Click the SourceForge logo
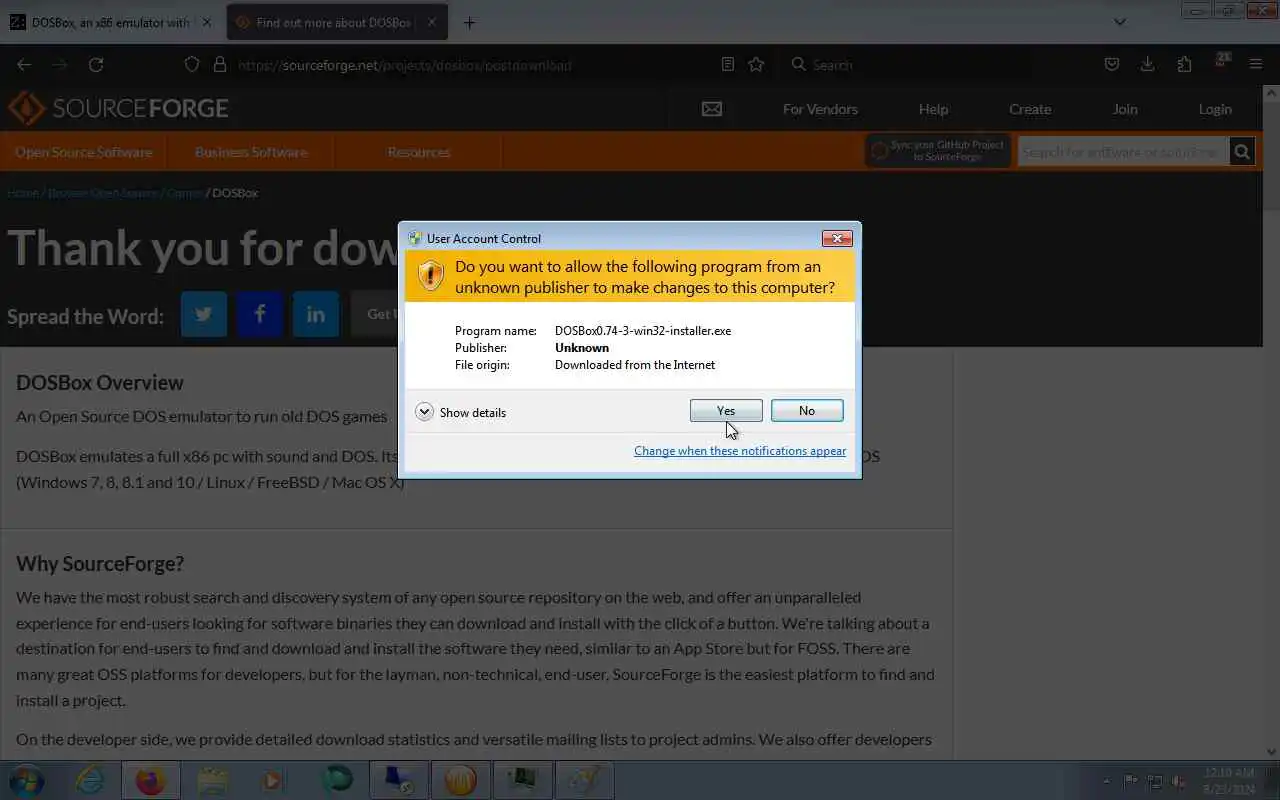This screenshot has width=1280, height=800. click(x=119, y=108)
